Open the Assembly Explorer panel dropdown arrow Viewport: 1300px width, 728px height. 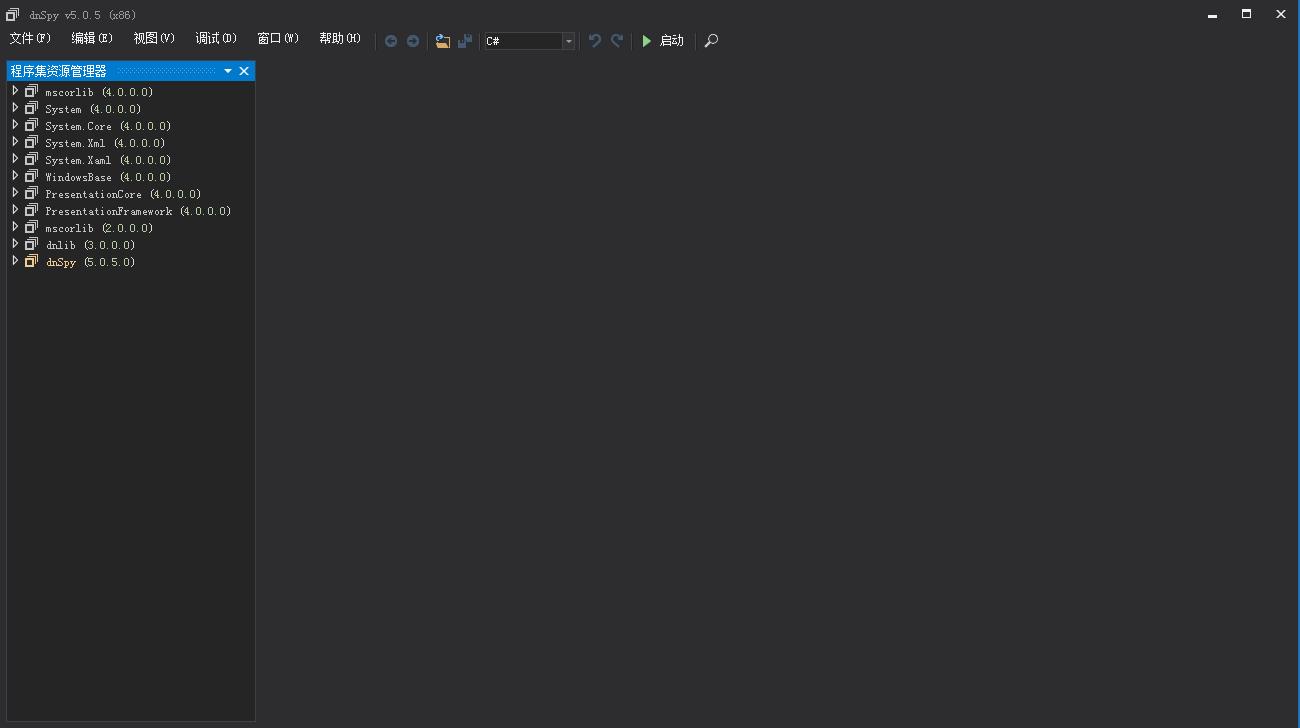[227, 70]
